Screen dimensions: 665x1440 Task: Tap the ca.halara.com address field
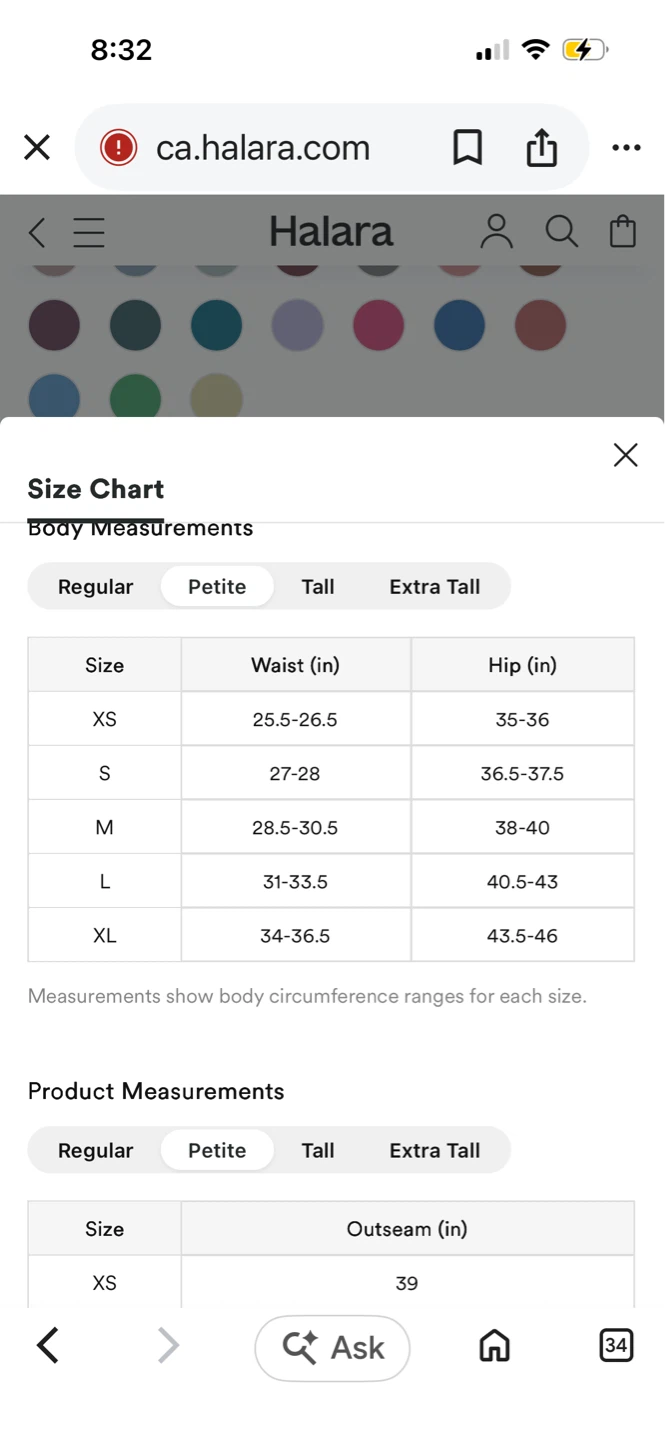(262, 148)
